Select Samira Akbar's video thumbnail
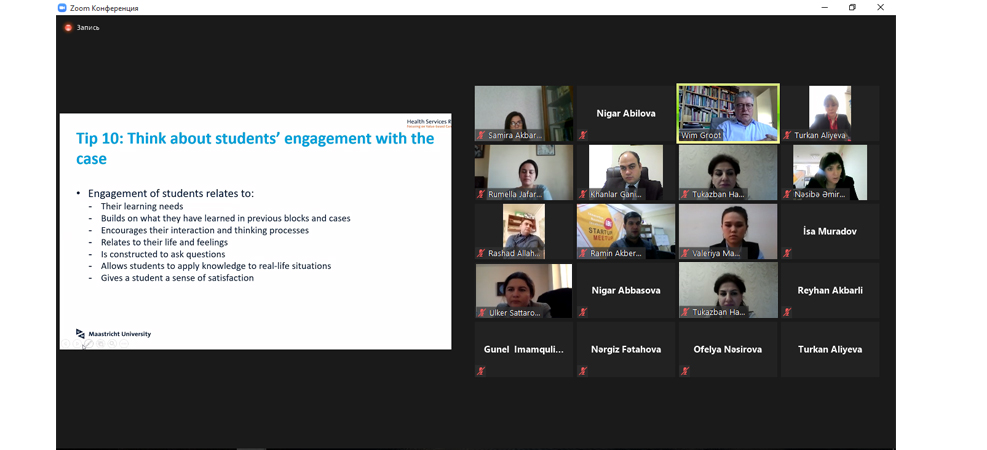This screenshot has width=987, height=450. [x=524, y=113]
